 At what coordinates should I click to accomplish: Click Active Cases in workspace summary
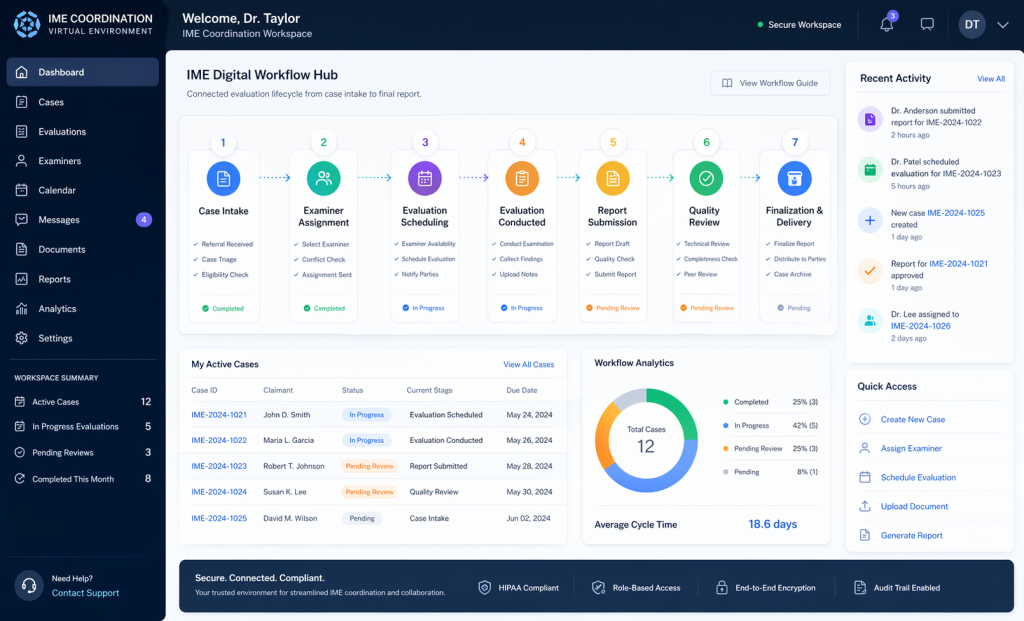point(82,402)
